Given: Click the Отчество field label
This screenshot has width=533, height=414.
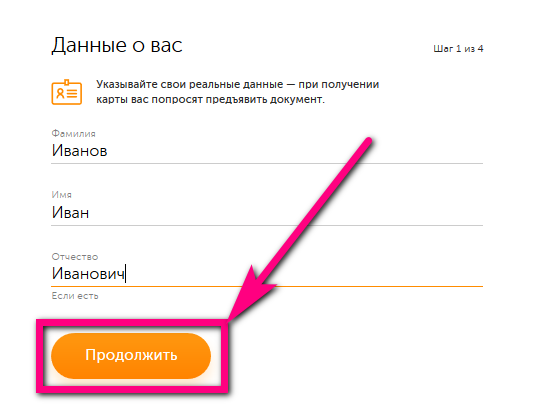Looking at the screenshot, I should click(x=75, y=257).
